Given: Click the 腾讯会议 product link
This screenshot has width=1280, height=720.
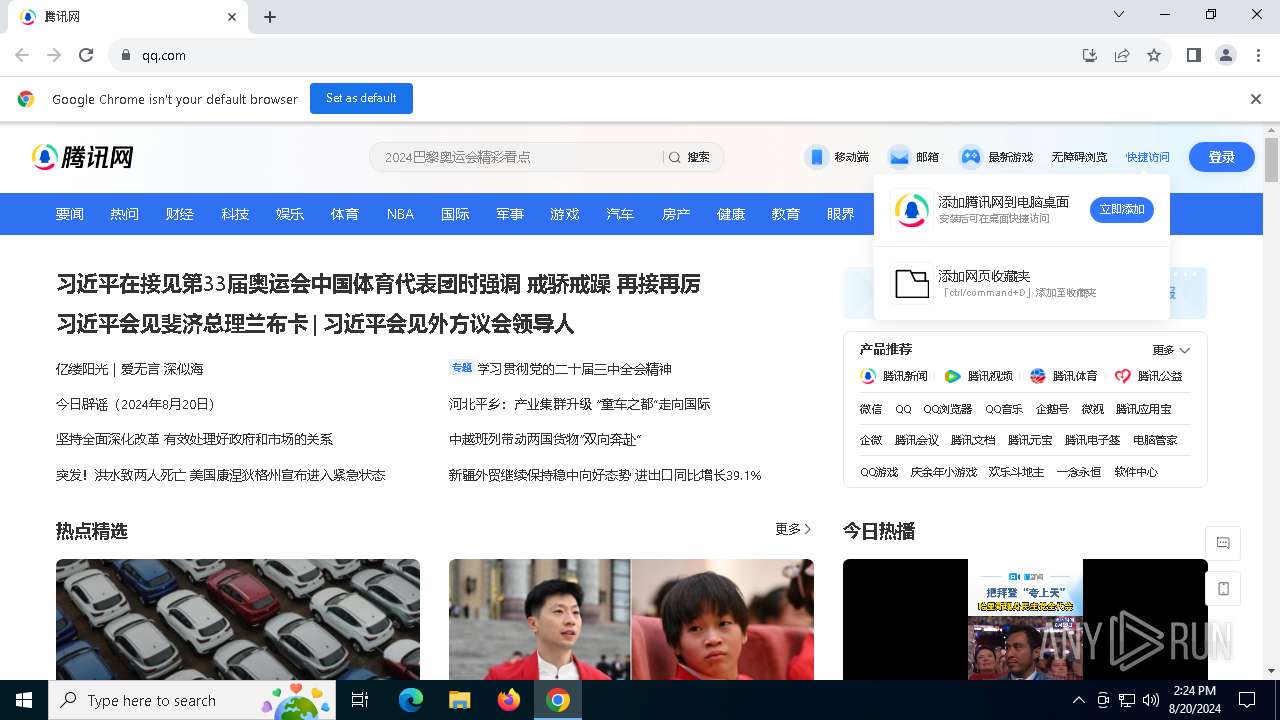Looking at the screenshot, I should pos(917,440).
